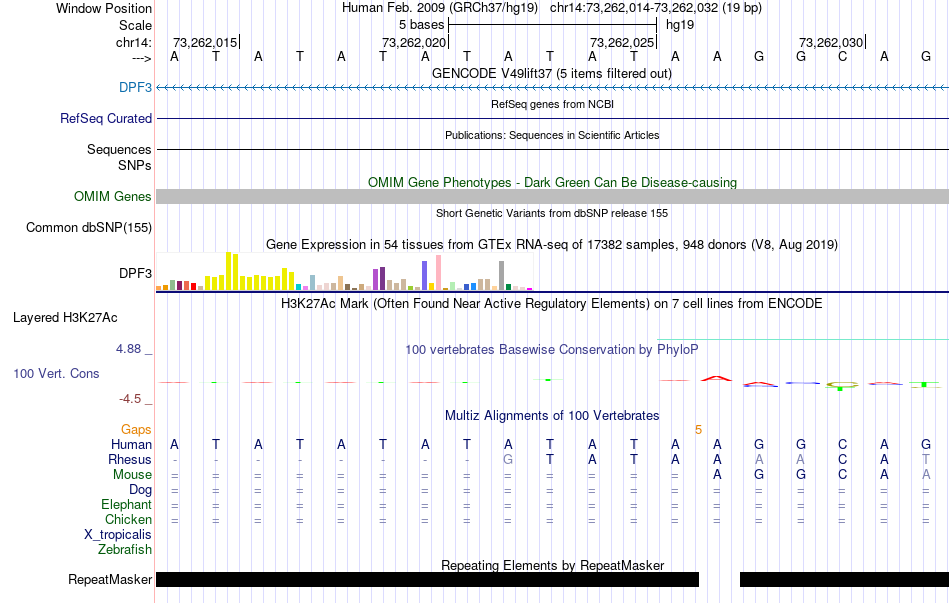Click the Repeating Elements by RepeatMasker title
Image resolution: width=950 pixels, height=603 pixels.
[x=552, y=565]
